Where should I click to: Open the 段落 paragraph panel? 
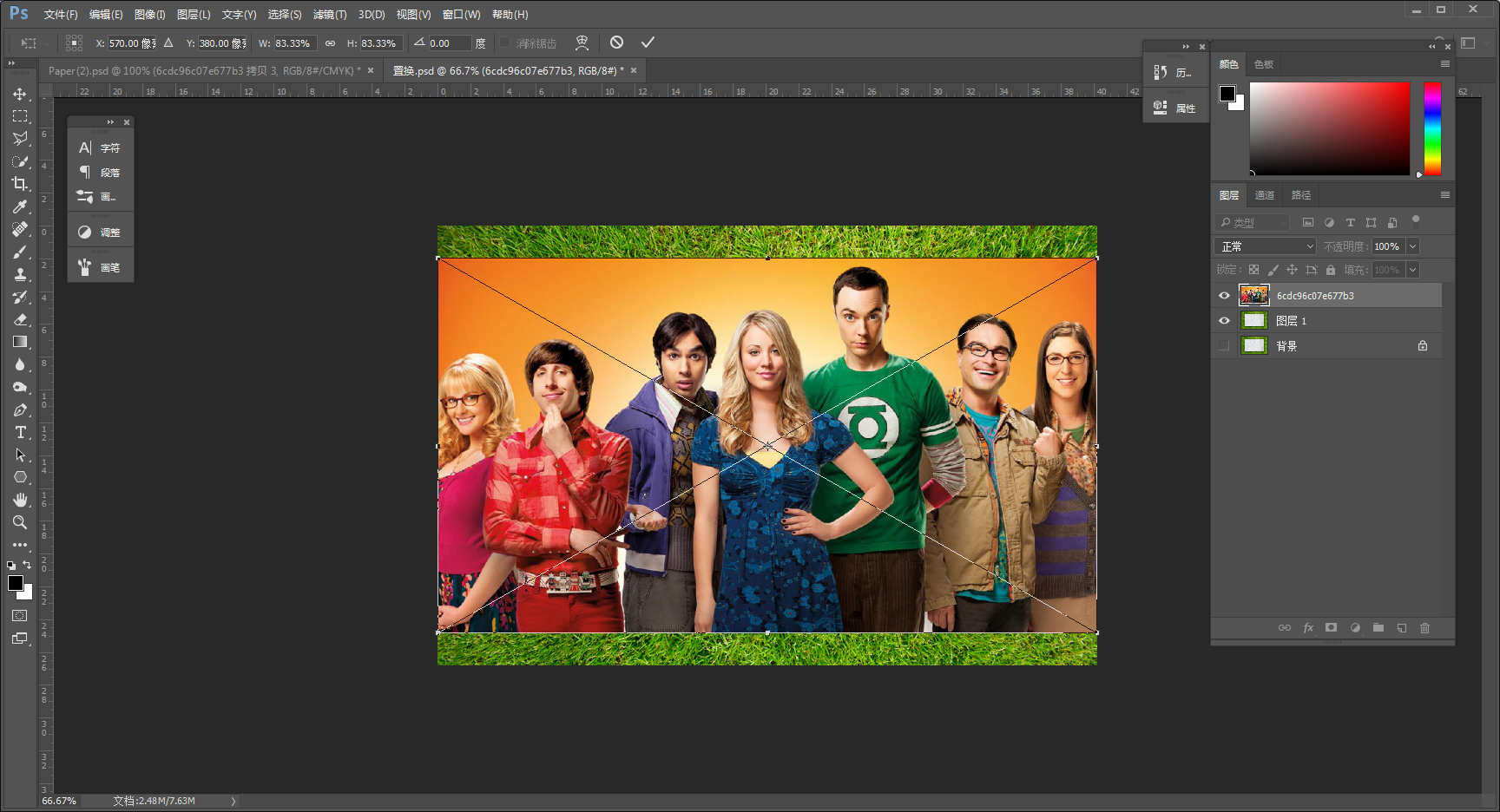click(101, 173)
